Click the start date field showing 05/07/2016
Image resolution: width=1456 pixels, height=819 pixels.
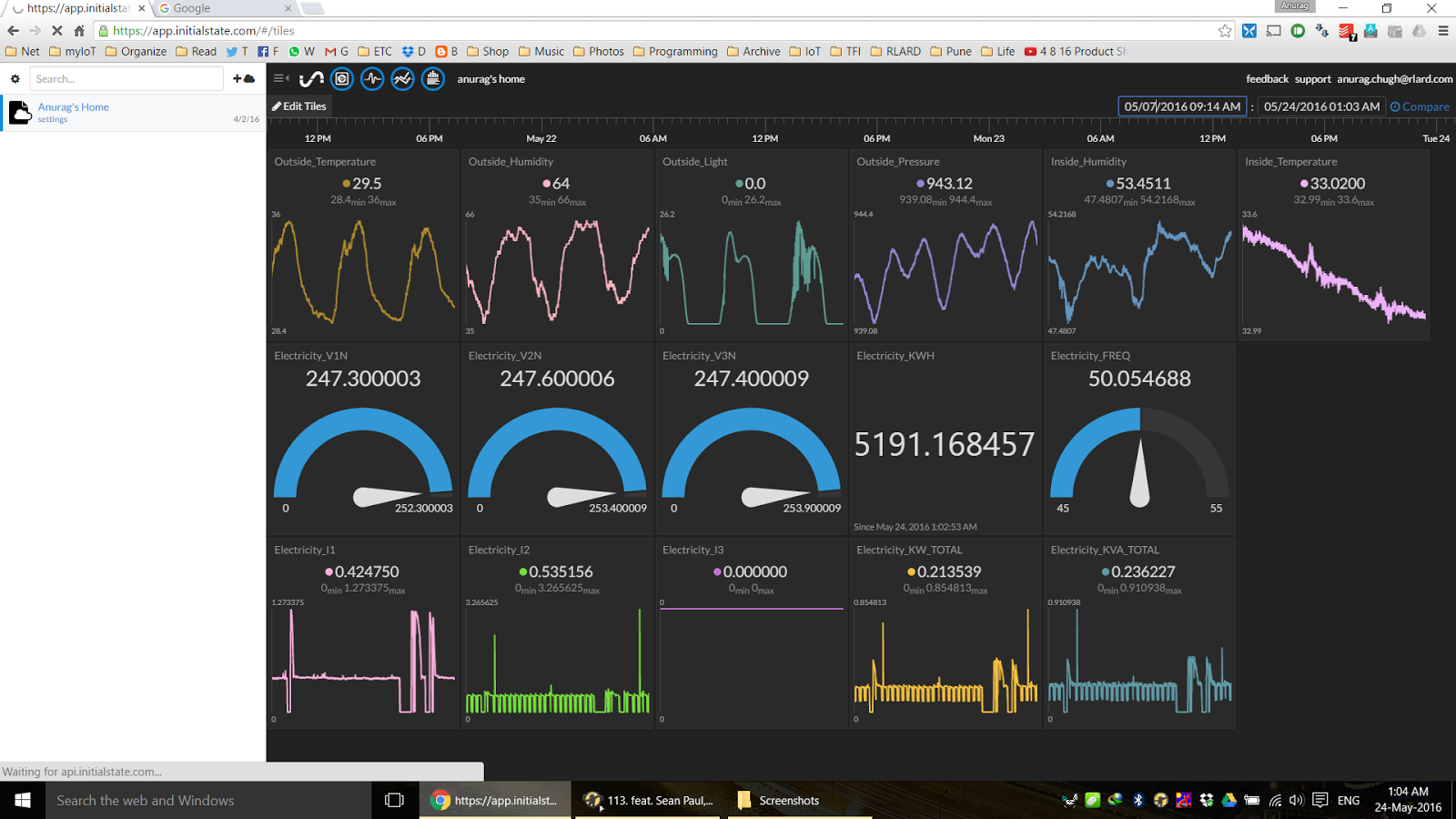1180,106
